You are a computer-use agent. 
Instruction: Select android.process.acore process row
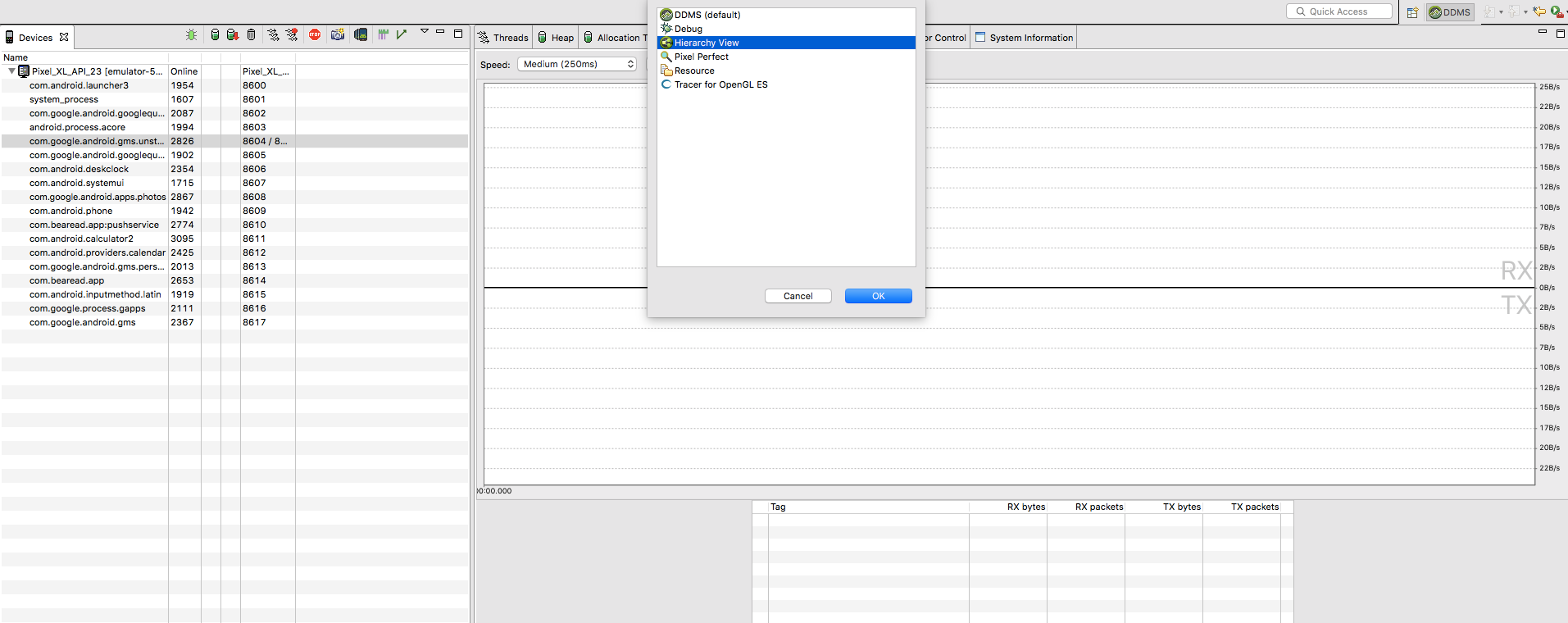pyautogui.click(x=234, y=127)
